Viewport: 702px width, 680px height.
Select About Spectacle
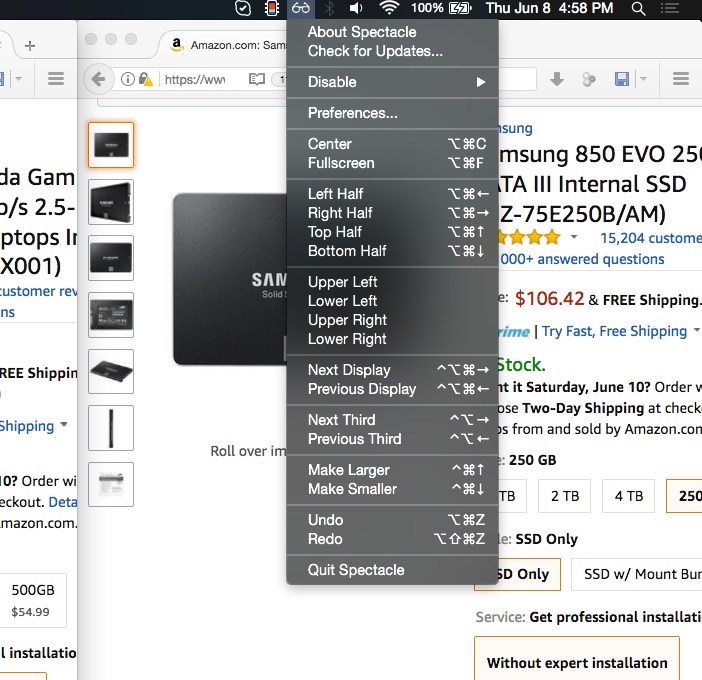coord(392,32)
